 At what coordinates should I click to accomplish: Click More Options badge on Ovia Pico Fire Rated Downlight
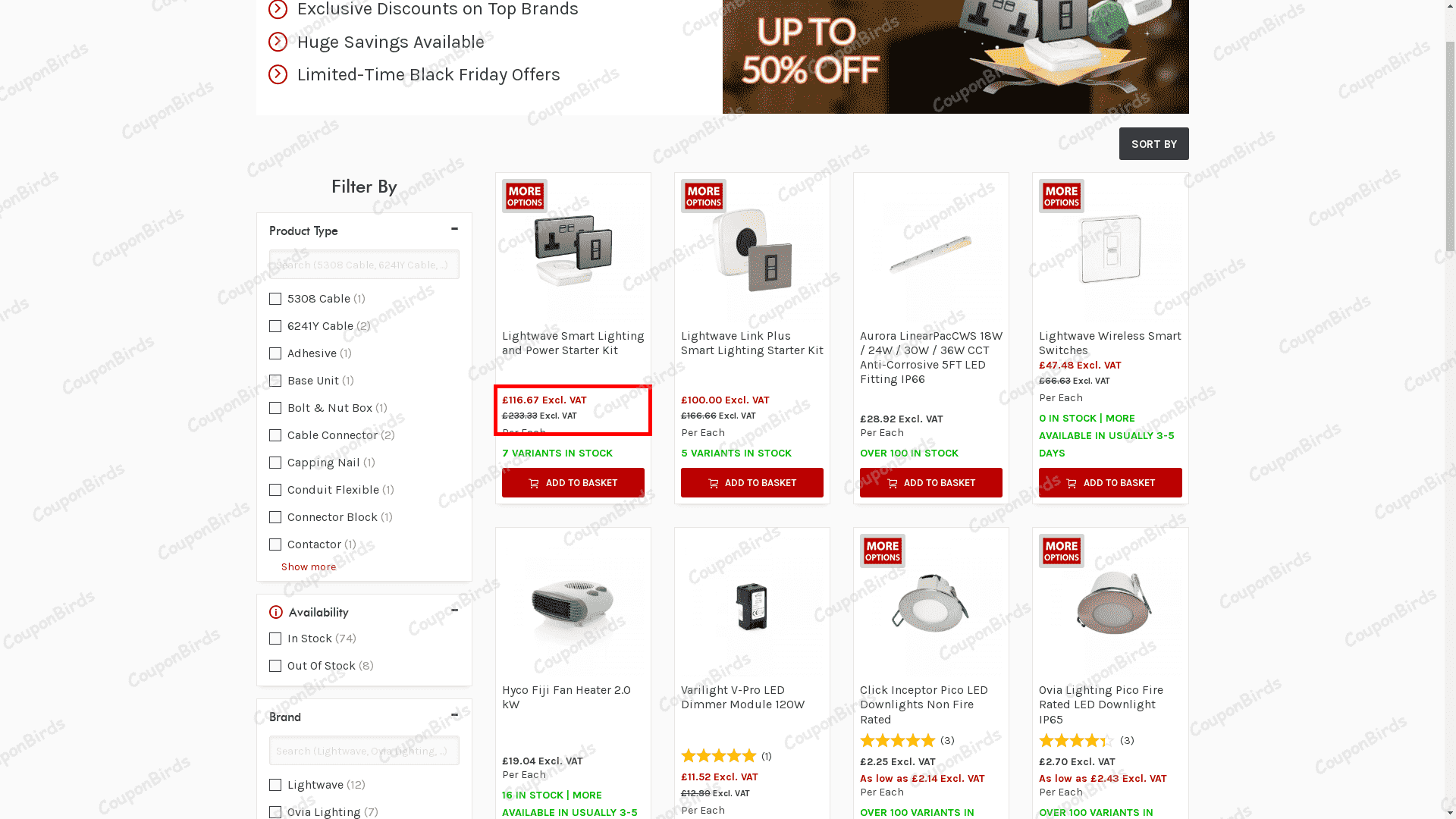pyautogui.click(x=1061, y=551)
